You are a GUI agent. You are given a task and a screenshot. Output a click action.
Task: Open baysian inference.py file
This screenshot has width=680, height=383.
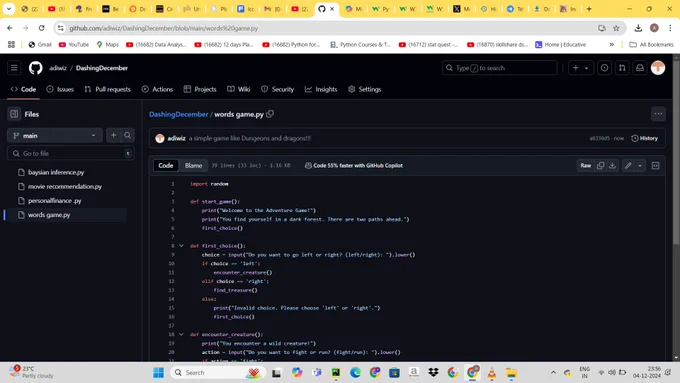coord(56,172)
